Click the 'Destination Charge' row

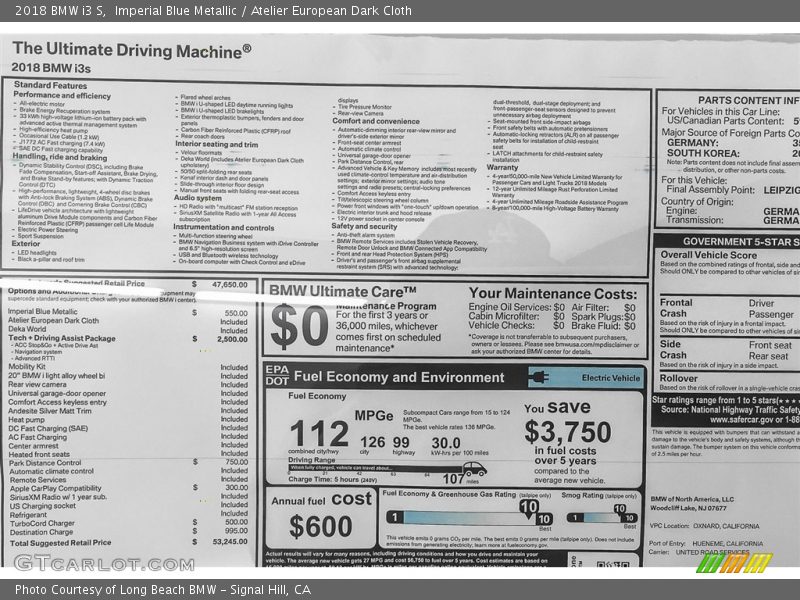pos(129,532)
